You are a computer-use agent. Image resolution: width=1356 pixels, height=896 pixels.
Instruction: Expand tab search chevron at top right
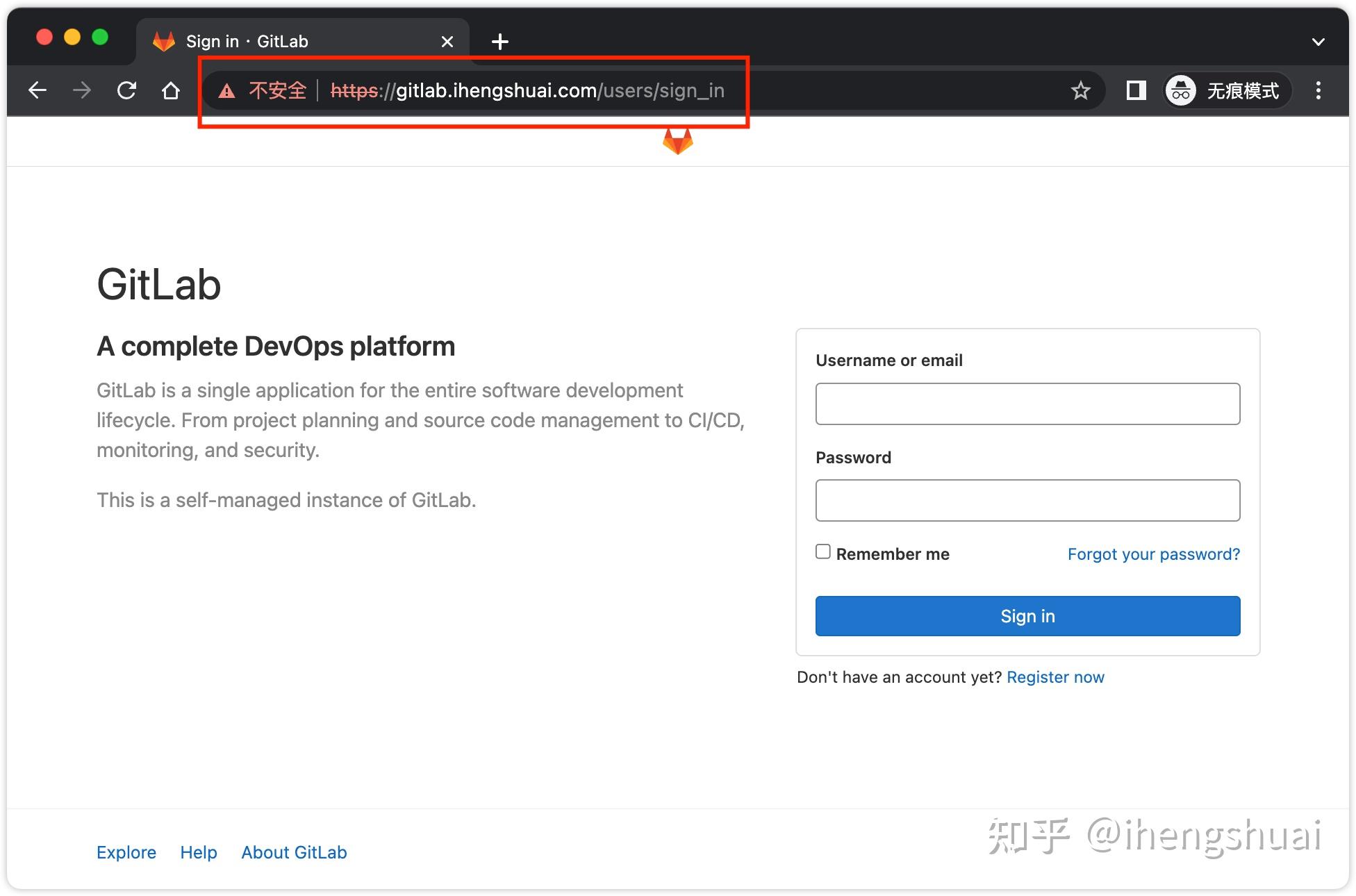(1318, 42)
